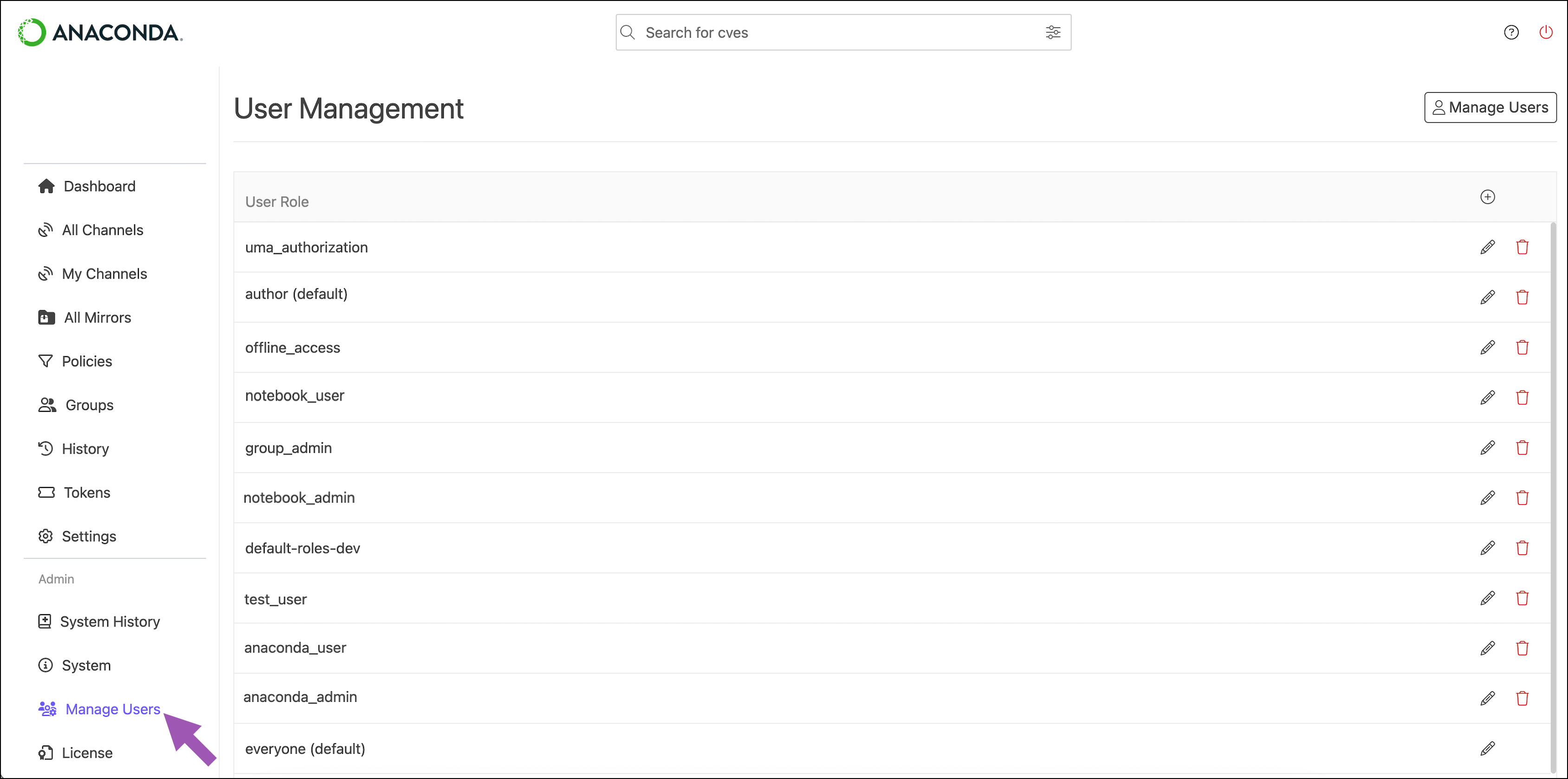Delete the anaconda_admin role

point(1522,698)
